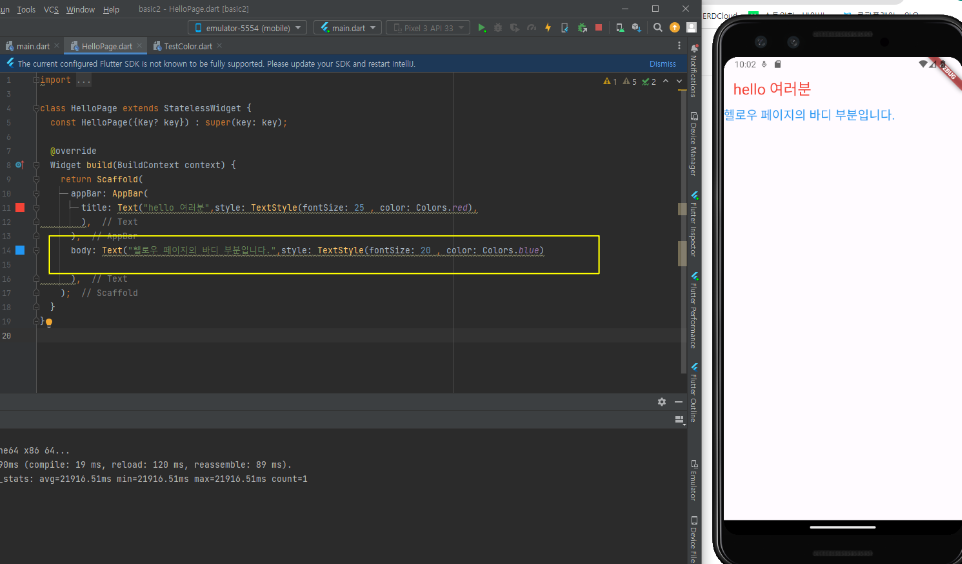Viewport: 962px width, 564px height.
Task: Open the Emulator side panel
Action: tap(694, 480)
